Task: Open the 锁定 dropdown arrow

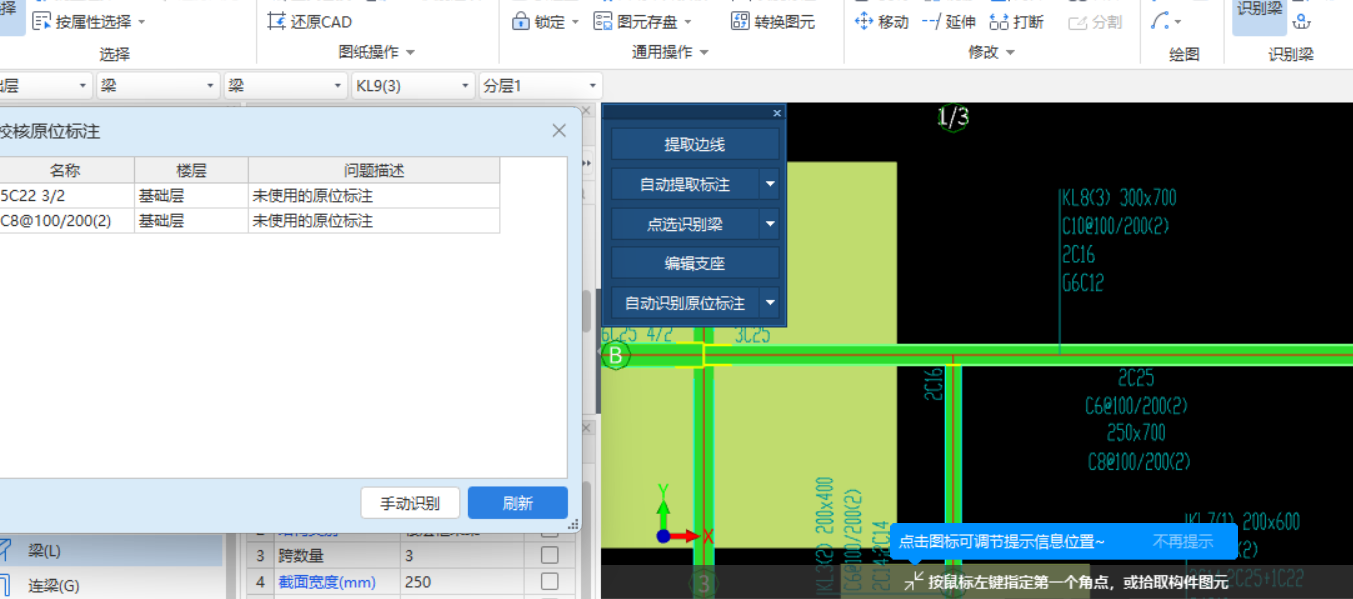Action: pyautogui.click(x=574, y=21)
